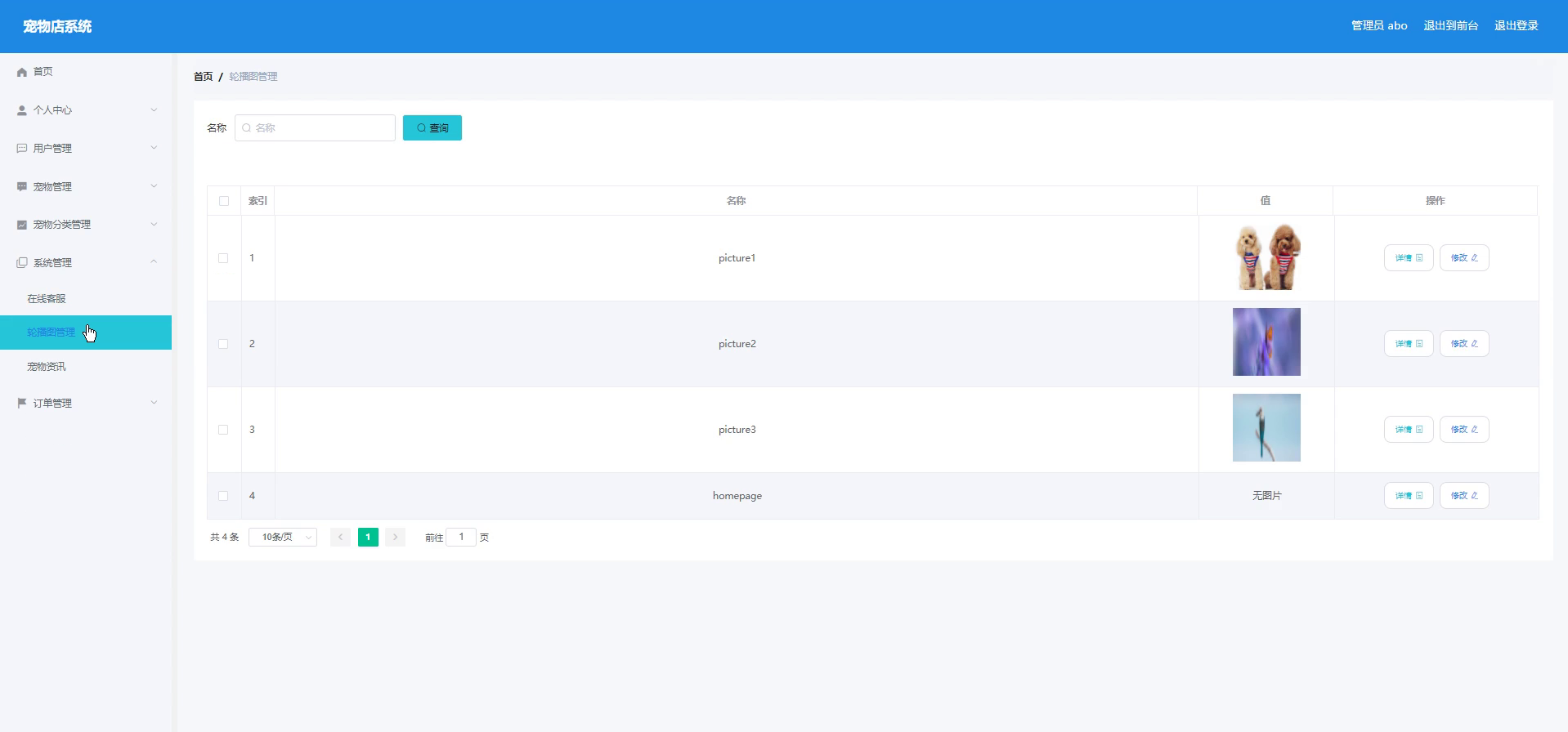This screenshot has width=1568, height=732.
Task: Open 详情 for homepage row
Action: [1409, 496]
